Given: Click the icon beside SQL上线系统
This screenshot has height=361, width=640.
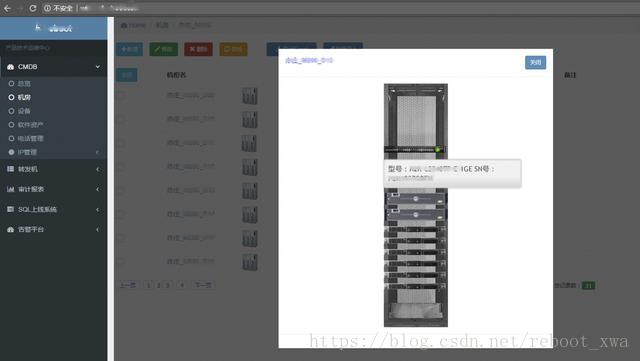Looking at the screenshot, I should (x=11, y=209).
